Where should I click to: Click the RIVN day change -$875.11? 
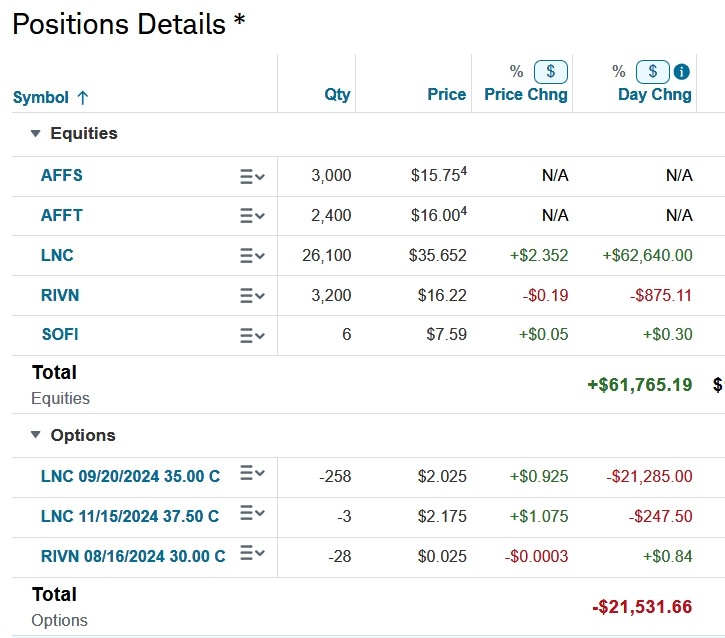pyautogui.click(x=661, y=295)
